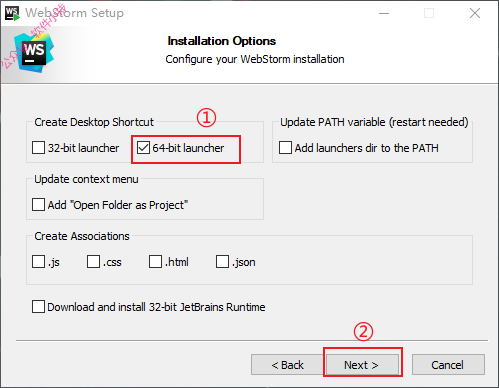Image resolution: width=499 pixels, height=388 pixels.
Task: Tick Add launchers dir to the PATH
Action: click(285, 148)
